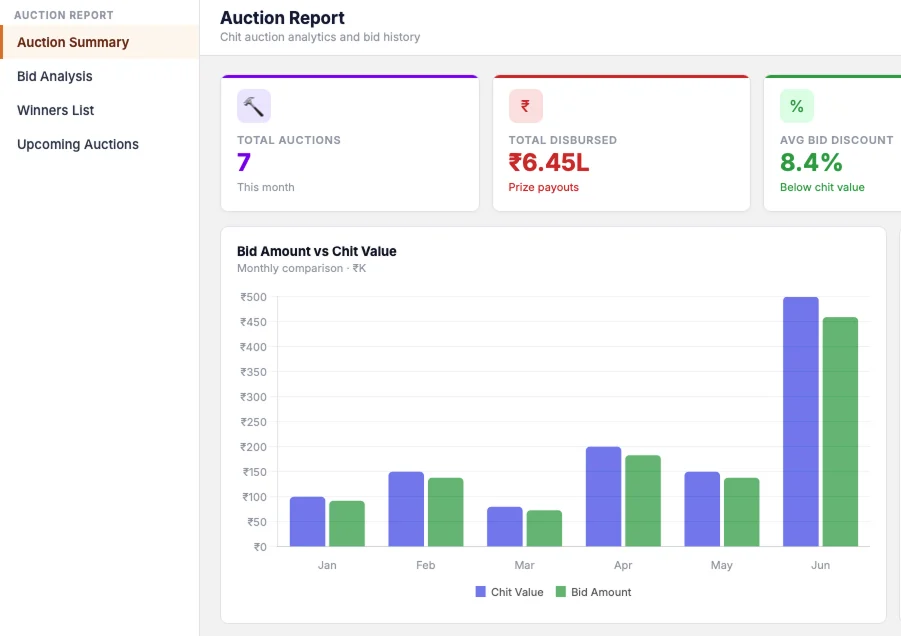Click the Jun Chit Value bar
This screenshot has height=636, width=901.
click(x=801, y=422)
